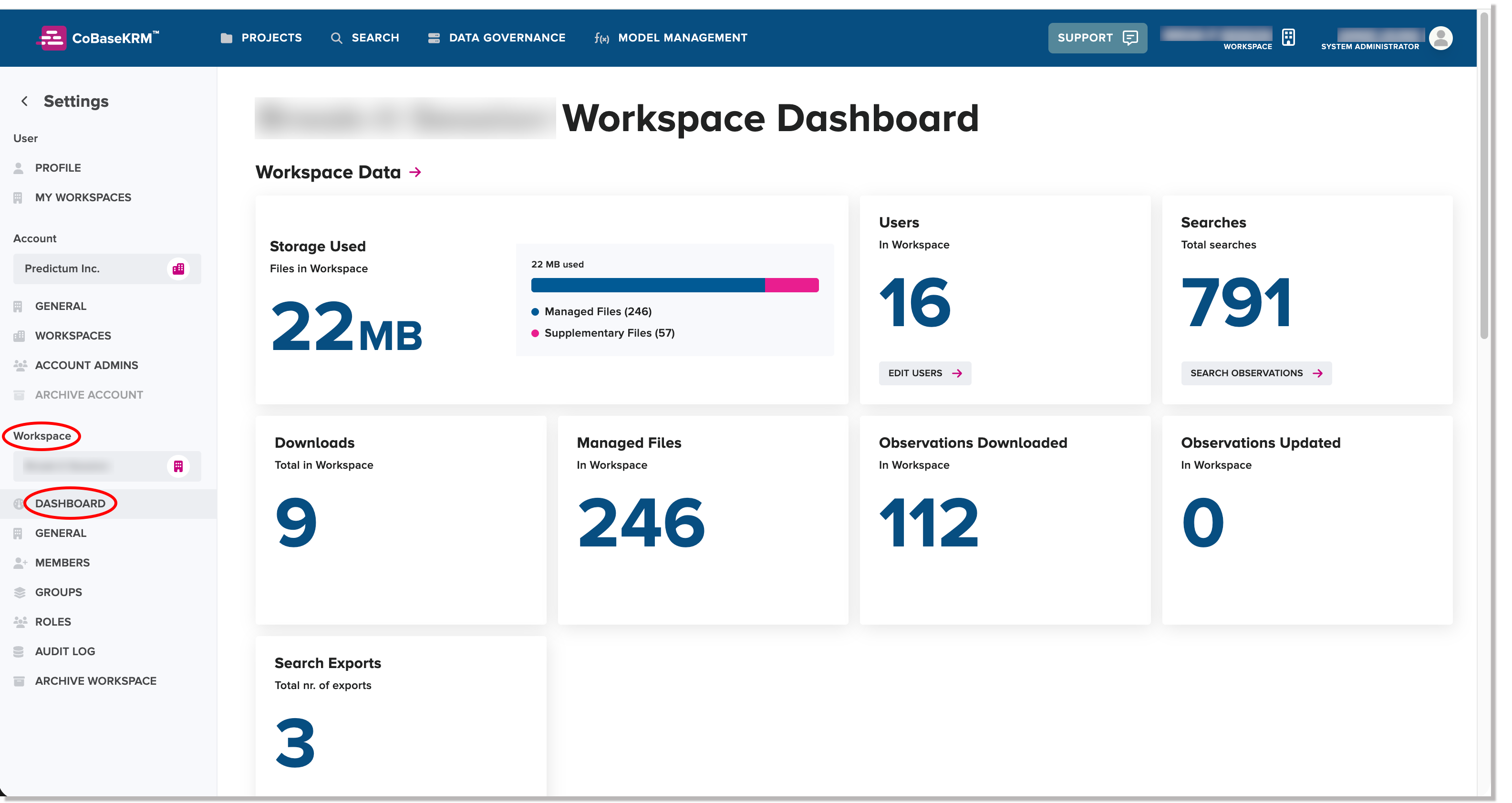
Task: Open Model Management in top navigation
Action: coord(670,38)
